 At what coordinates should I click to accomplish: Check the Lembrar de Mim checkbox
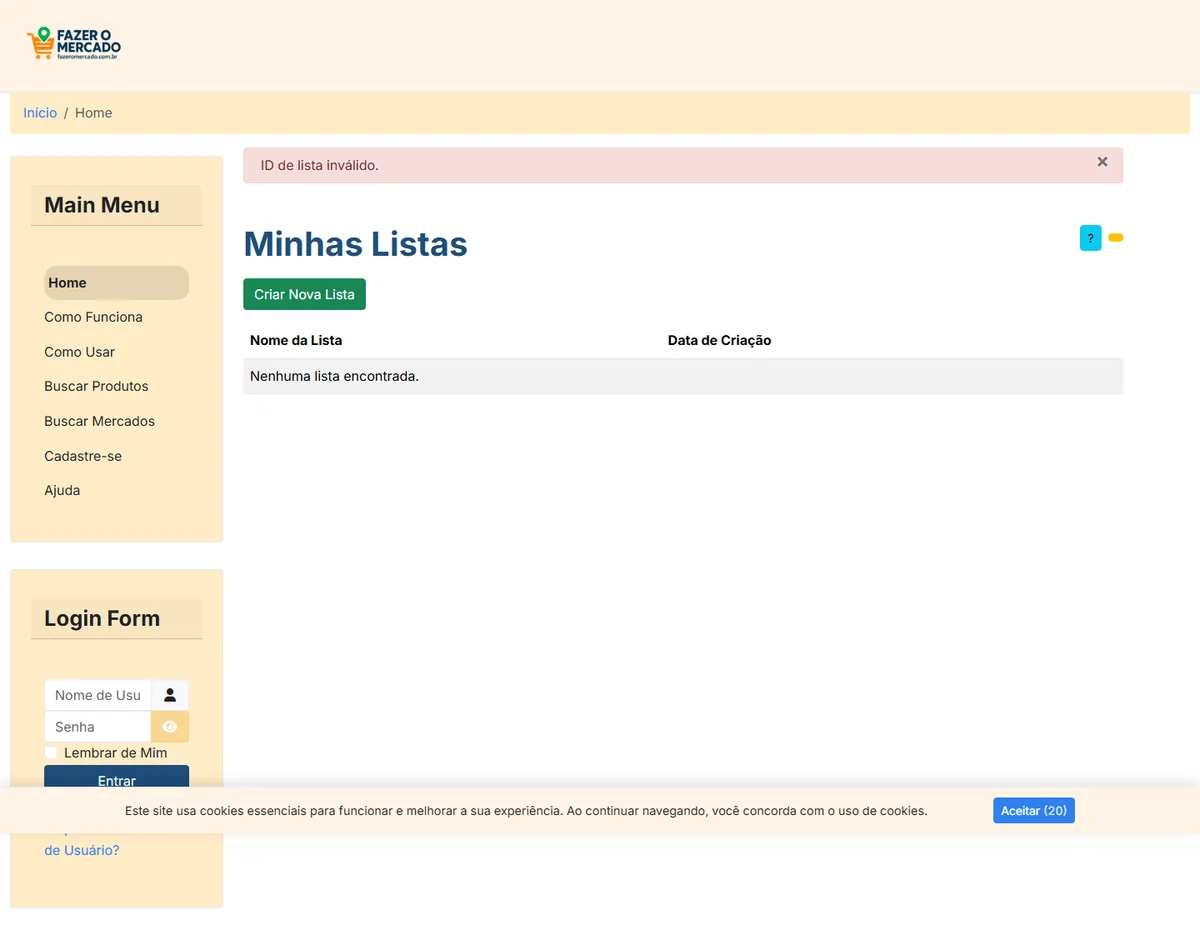click(x=51, y=753)
